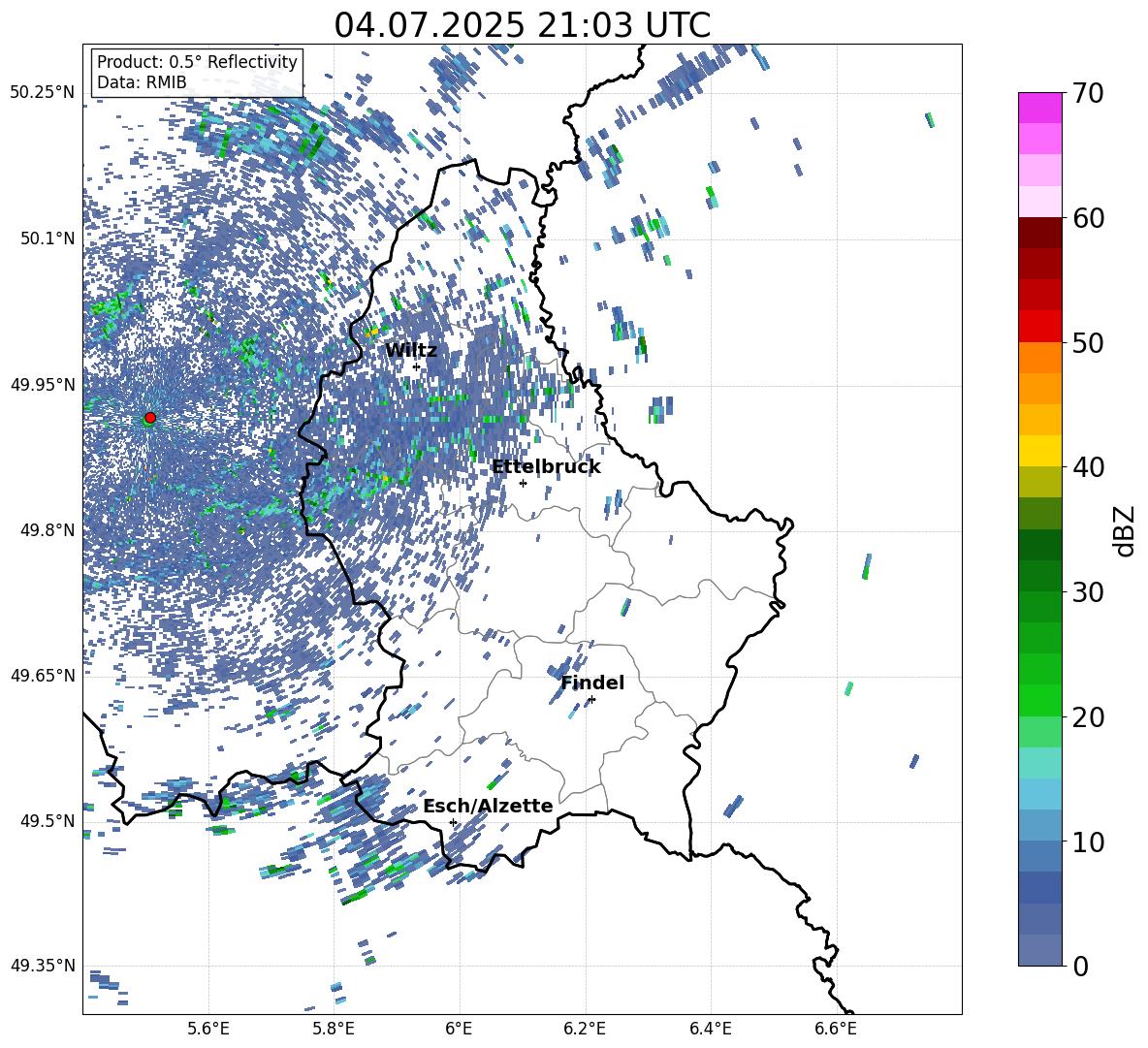Viewport: 1148px width, 1048px height.
Task: Click the 0 tick label on colorbar
Action: [x=1080, y=966]
